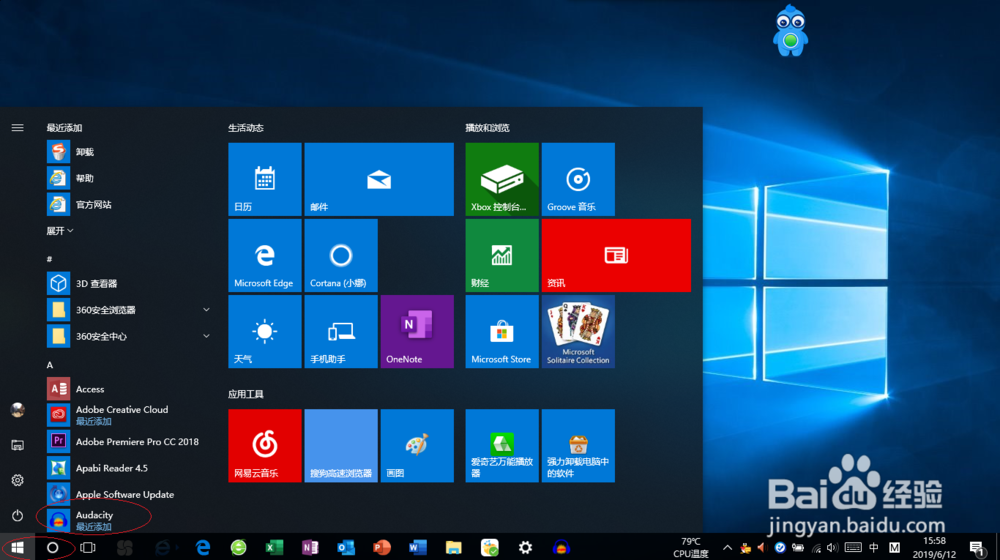Open volume control in system tray
Screen dimensions: 1000x560
(x=832, y=547)
